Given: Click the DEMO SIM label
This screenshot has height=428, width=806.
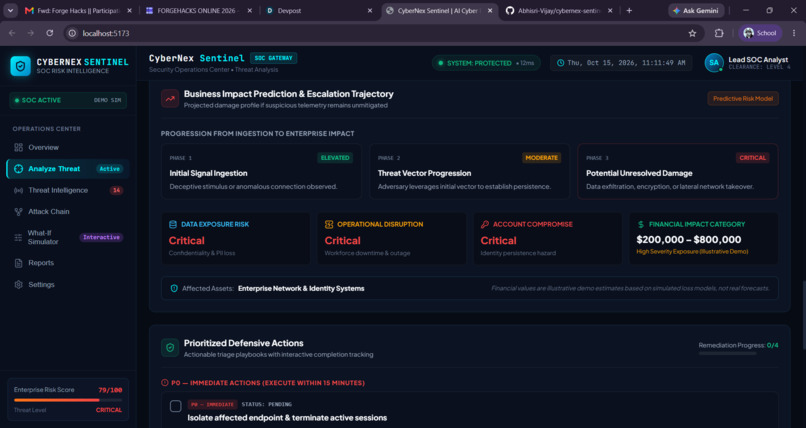Looking at the screenshot, I should (107, 100).
